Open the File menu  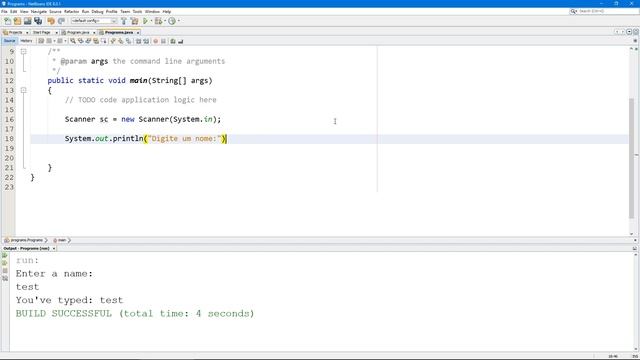pos(4,11)
